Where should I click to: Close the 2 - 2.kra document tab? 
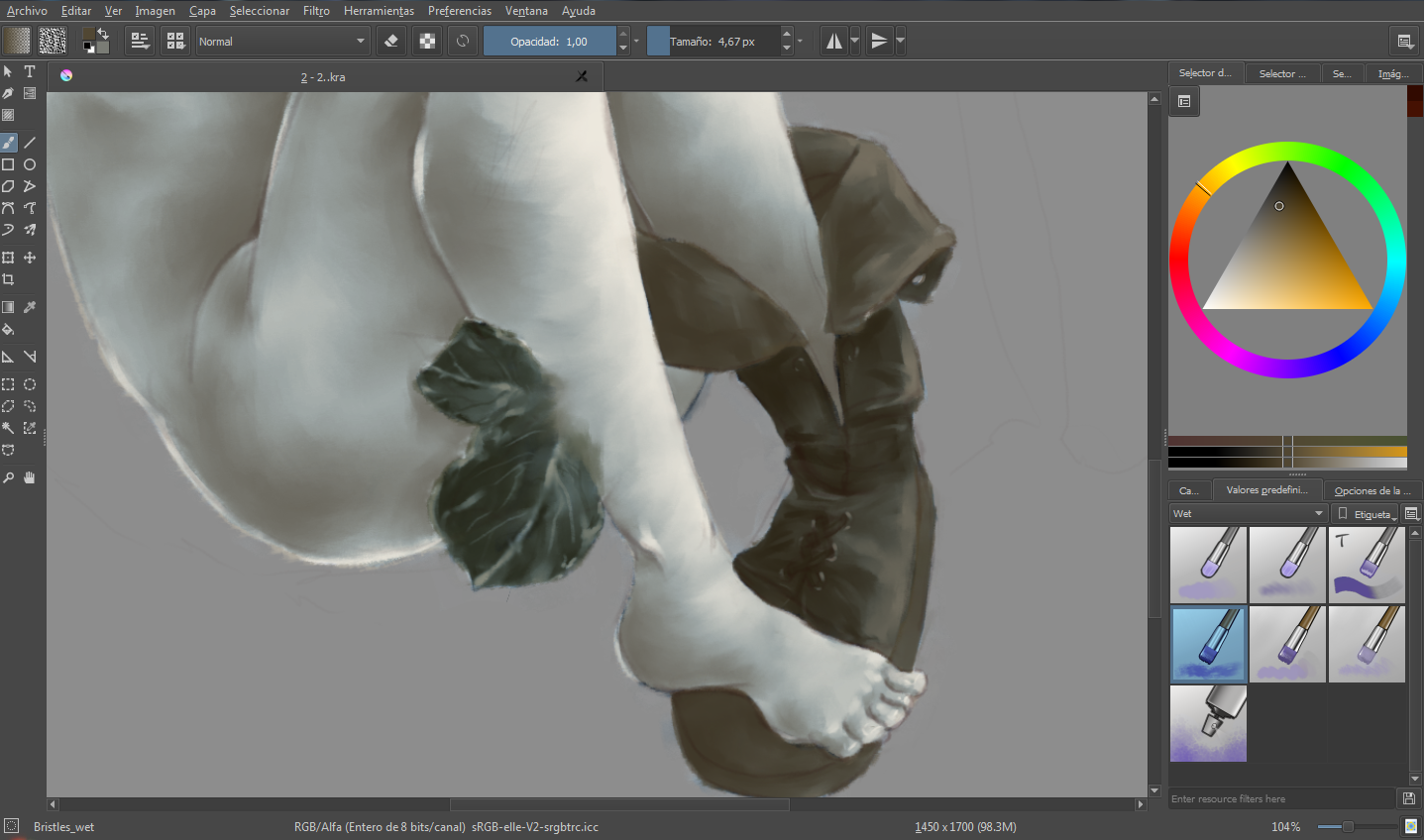582,76
